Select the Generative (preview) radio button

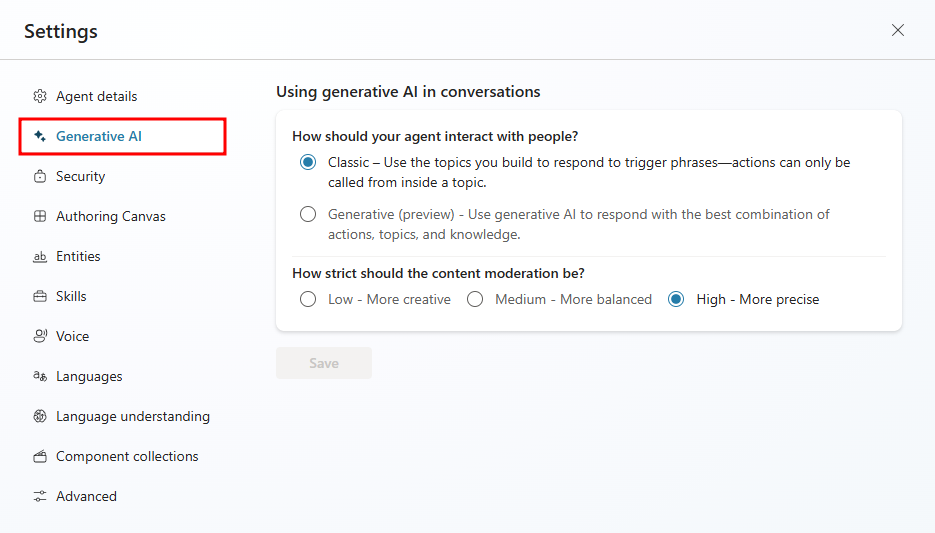pos(308,215)
